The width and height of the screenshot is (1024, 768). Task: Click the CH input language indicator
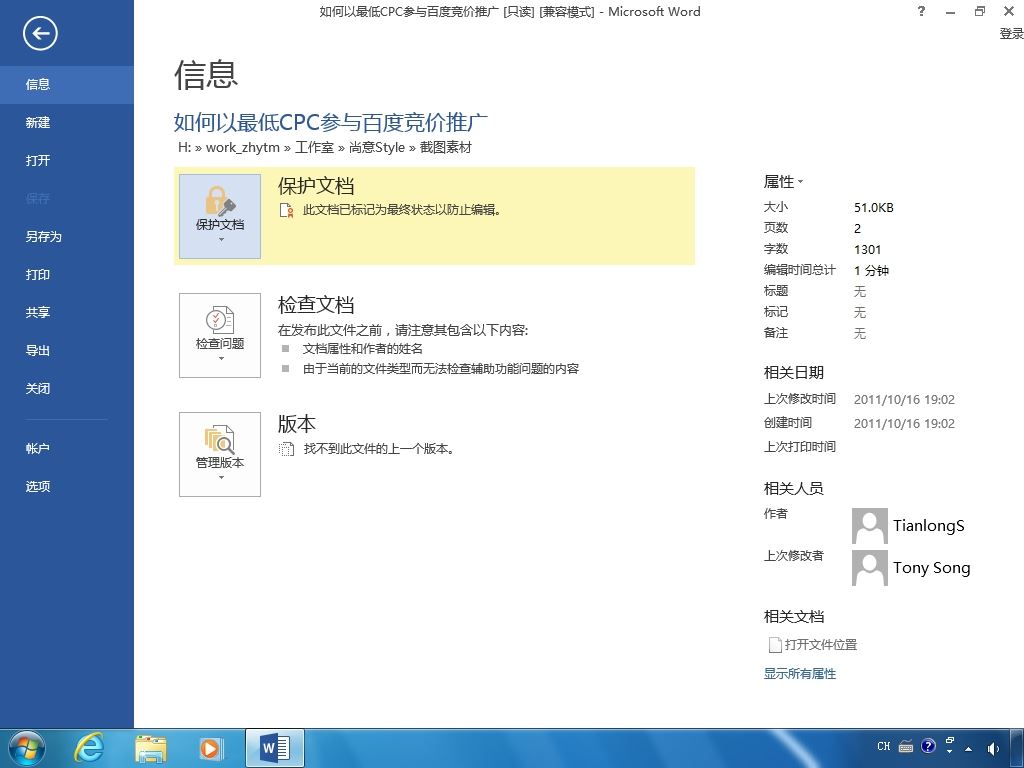[884, 746]
